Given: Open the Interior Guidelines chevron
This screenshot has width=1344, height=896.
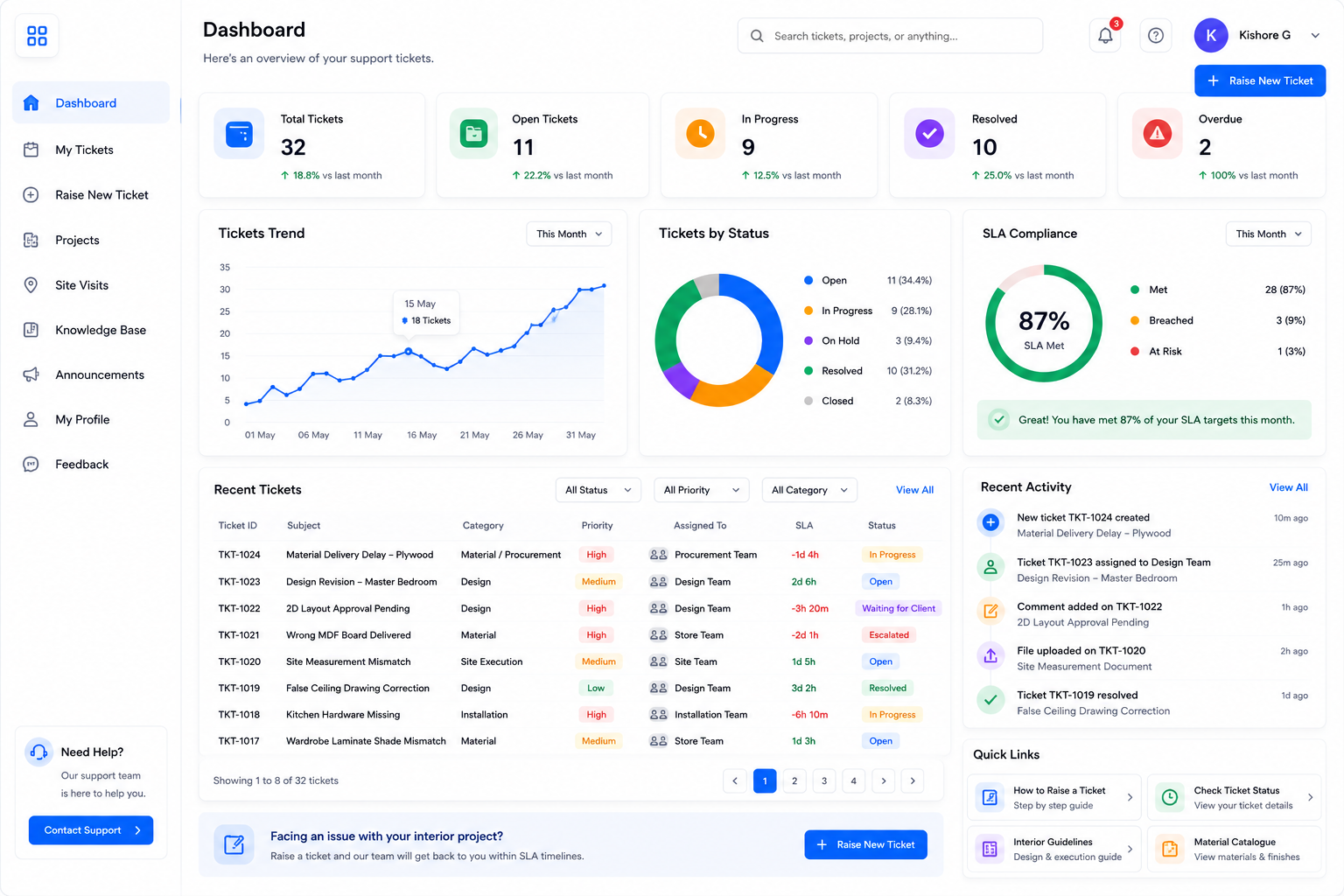Looking at the screenshot, I should tap(1130, 849).
